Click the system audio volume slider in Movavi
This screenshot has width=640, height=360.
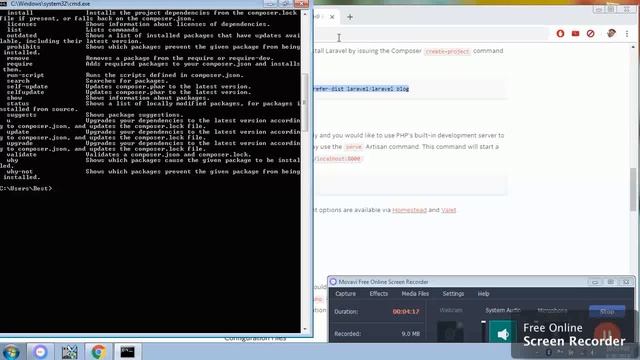[x=483, y=331]
